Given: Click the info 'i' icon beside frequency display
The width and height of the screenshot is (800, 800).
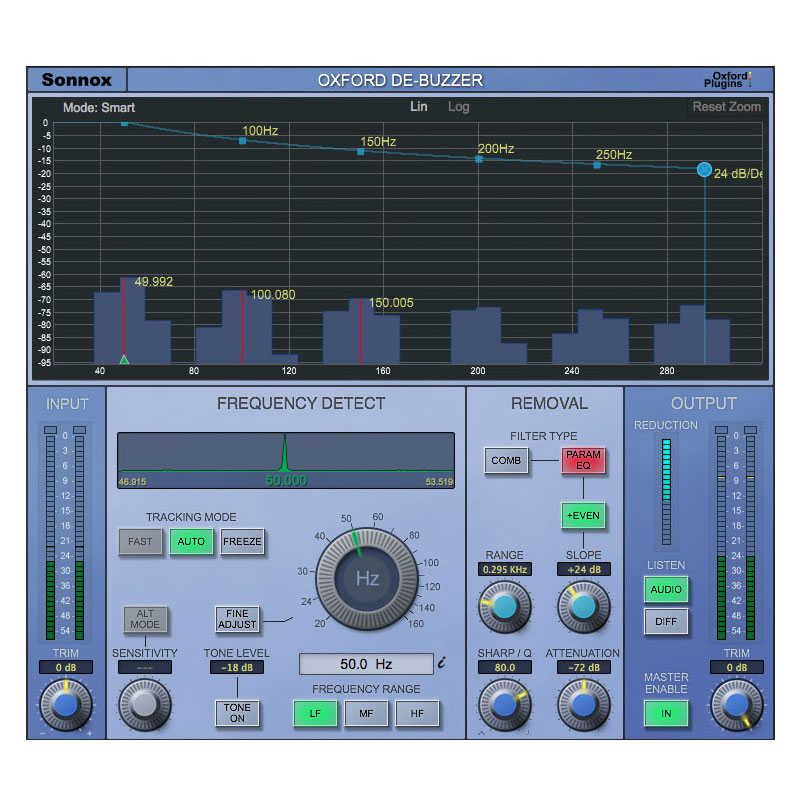Looking at the screenshot, I should coord(442,663).
